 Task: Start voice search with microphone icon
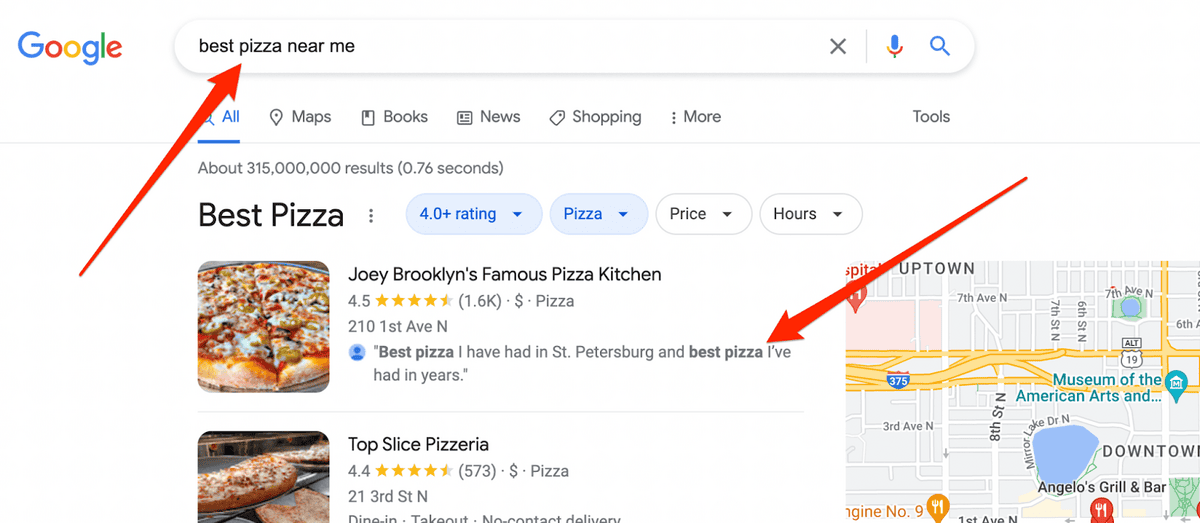(x=894, y=46)
